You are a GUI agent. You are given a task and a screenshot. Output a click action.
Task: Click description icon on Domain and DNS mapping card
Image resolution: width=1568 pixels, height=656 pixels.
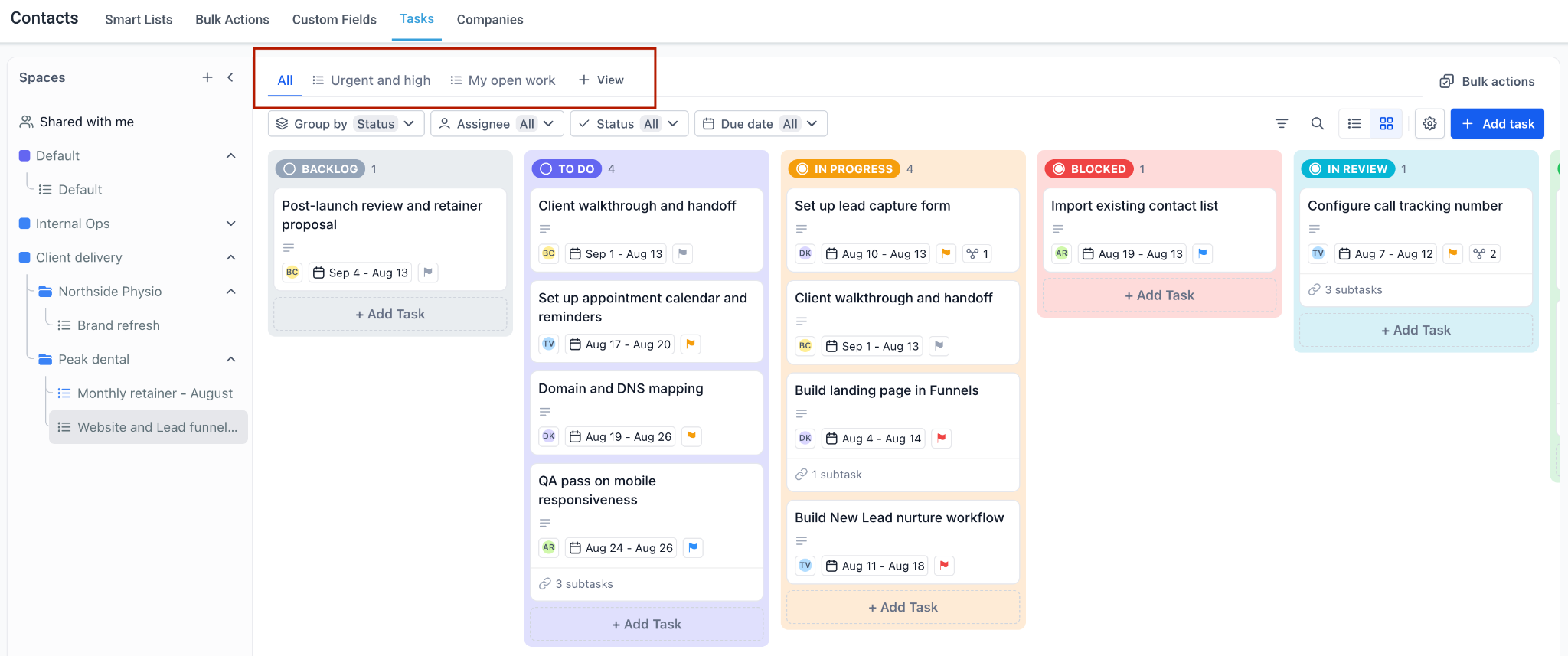click(x=545, y=412)
